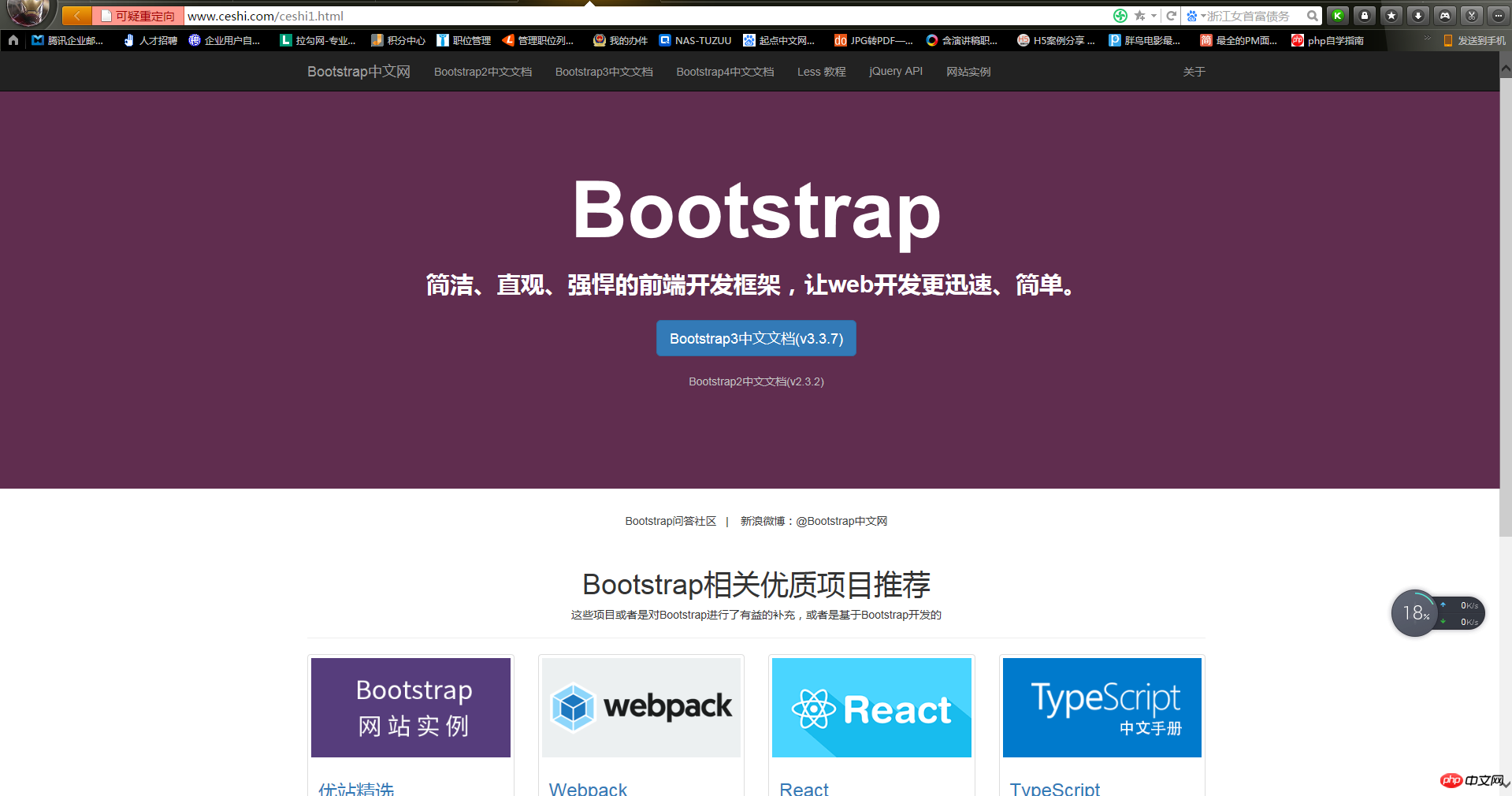Click the Webpack card title link
1512x796 pixels.
[x=588, y=788]
